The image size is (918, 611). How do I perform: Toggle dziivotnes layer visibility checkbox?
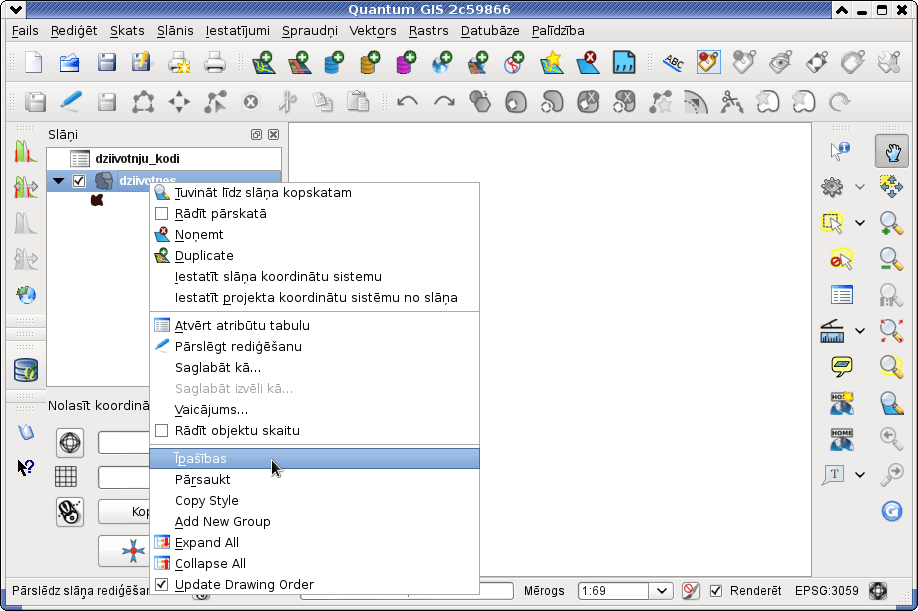pyautogui.click(x=79, y=181)
